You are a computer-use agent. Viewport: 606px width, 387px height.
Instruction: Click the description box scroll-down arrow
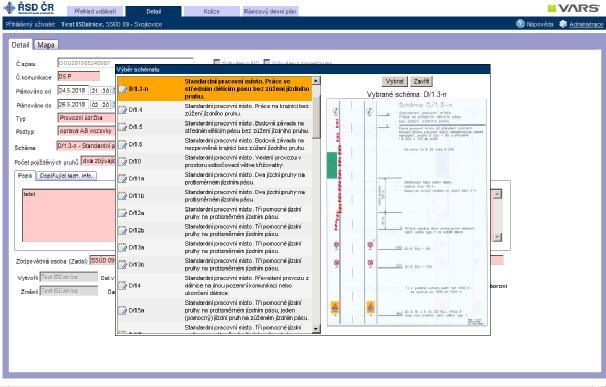(497, 237)
